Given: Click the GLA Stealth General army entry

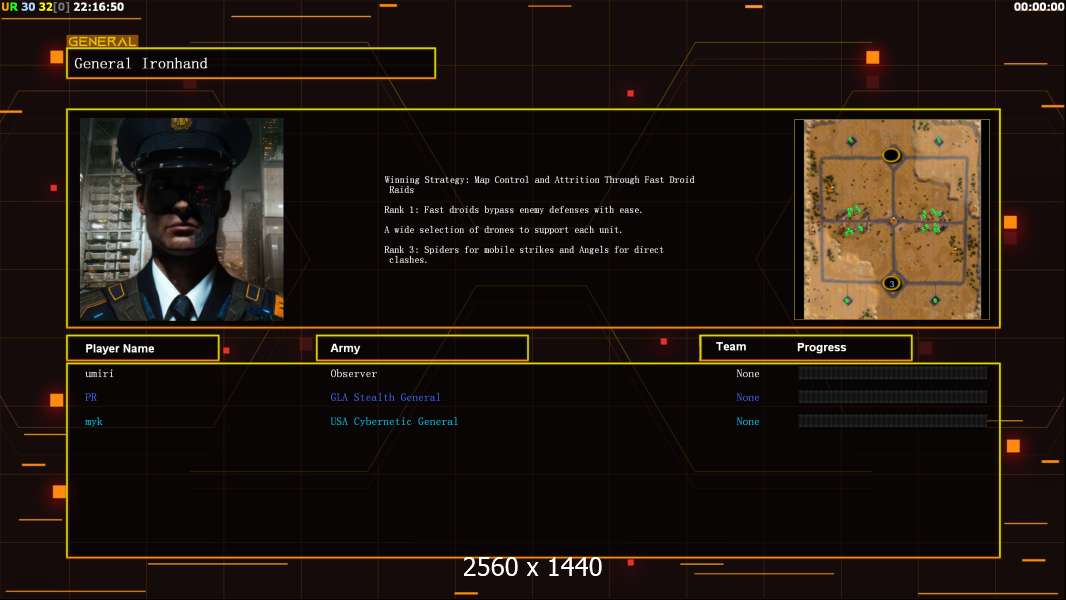Looking at the screenshot, I should (x=385, y=398).
